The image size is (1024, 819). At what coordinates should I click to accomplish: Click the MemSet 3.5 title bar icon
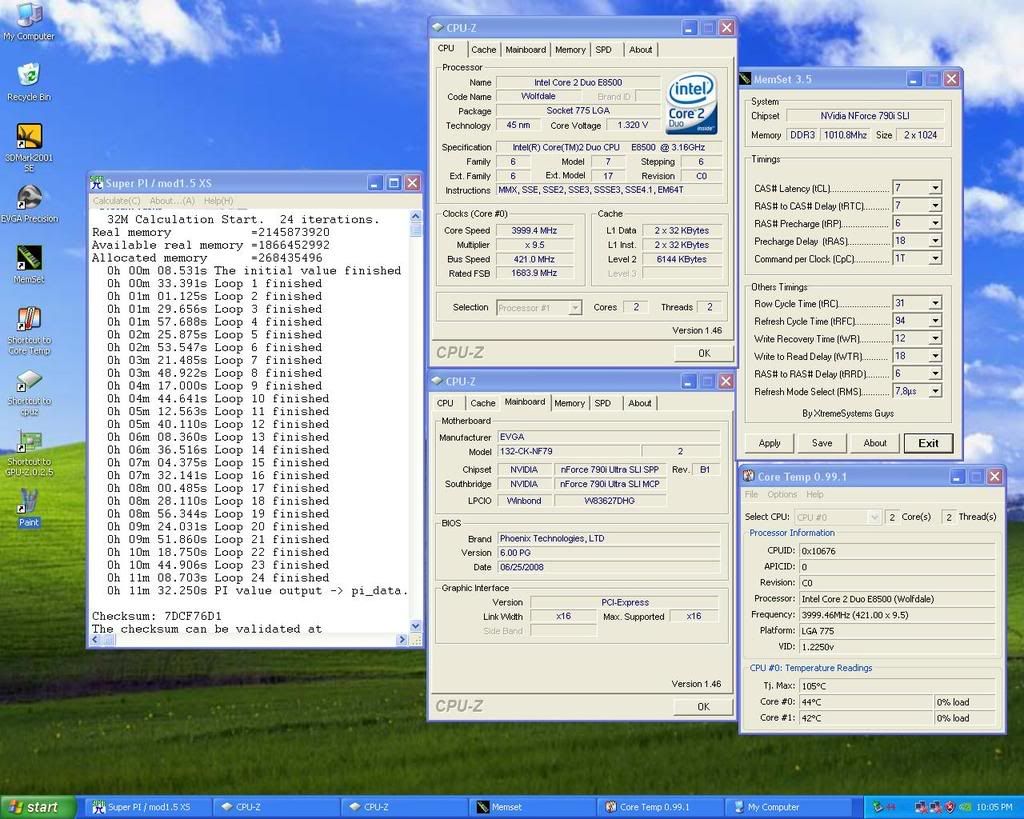745,79
